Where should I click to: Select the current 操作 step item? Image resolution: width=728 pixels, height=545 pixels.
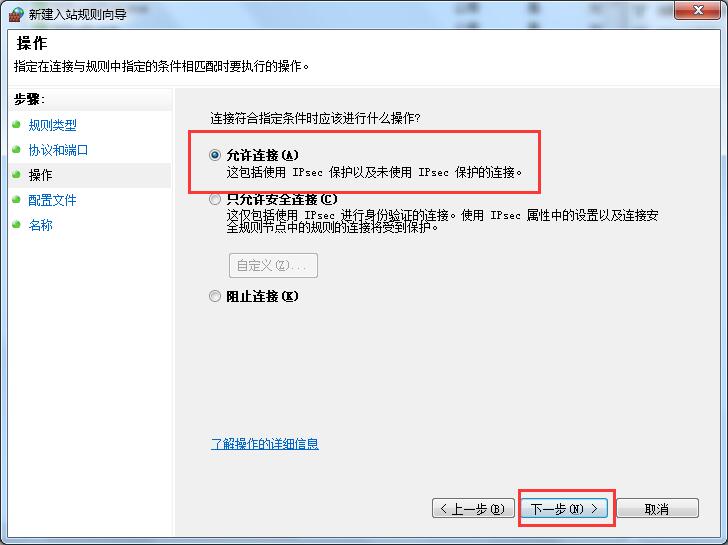pos(90,175)
